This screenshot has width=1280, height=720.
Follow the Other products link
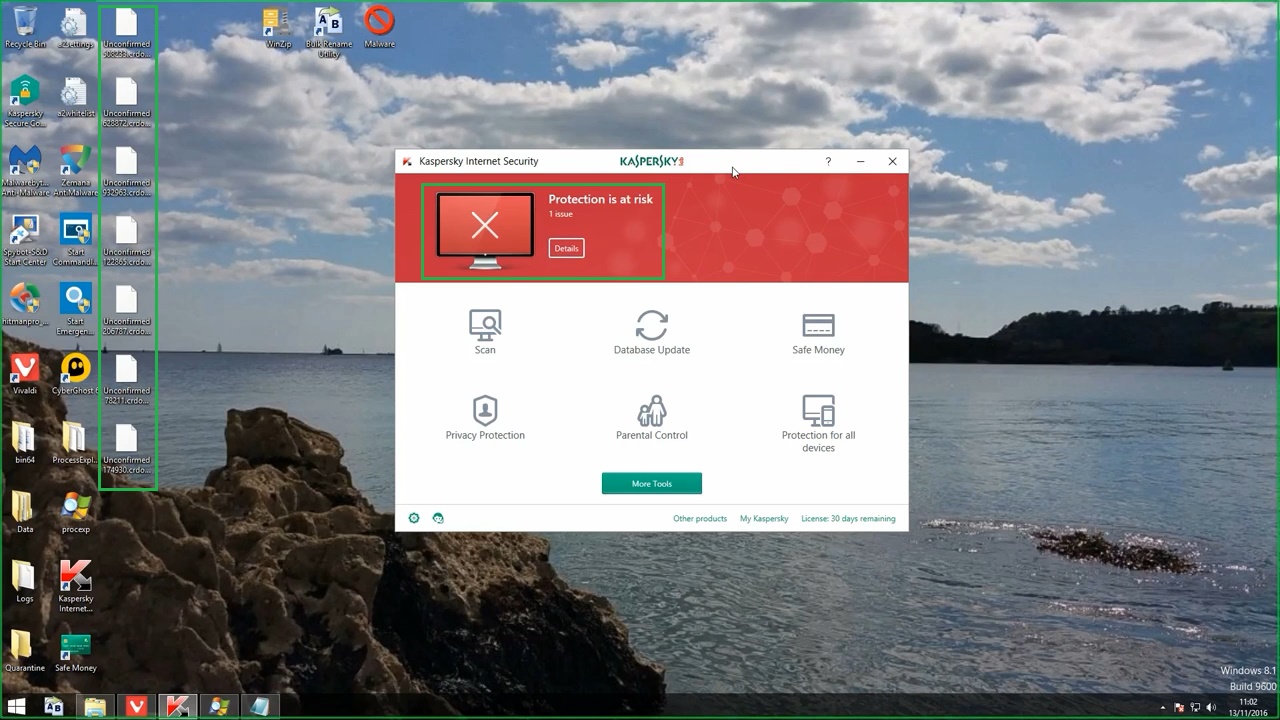tap(700, 519)
